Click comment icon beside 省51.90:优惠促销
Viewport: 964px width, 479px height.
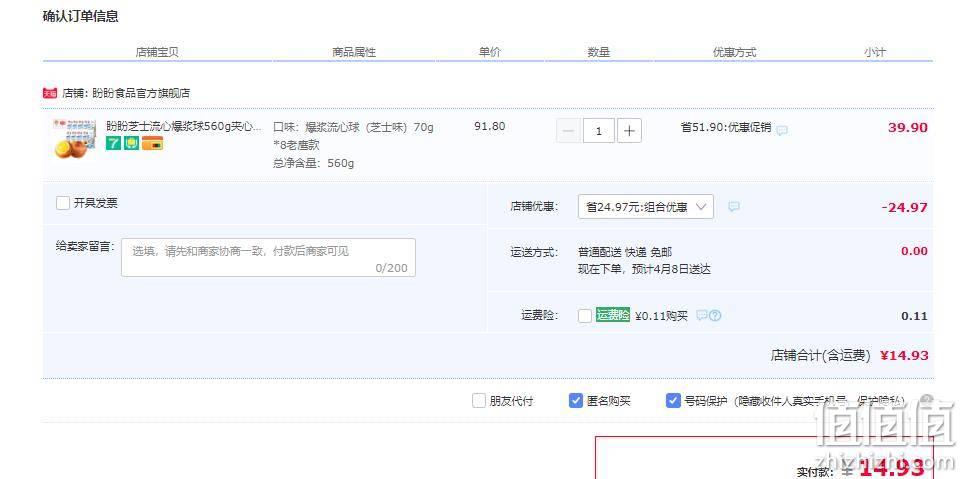(781, 130)
